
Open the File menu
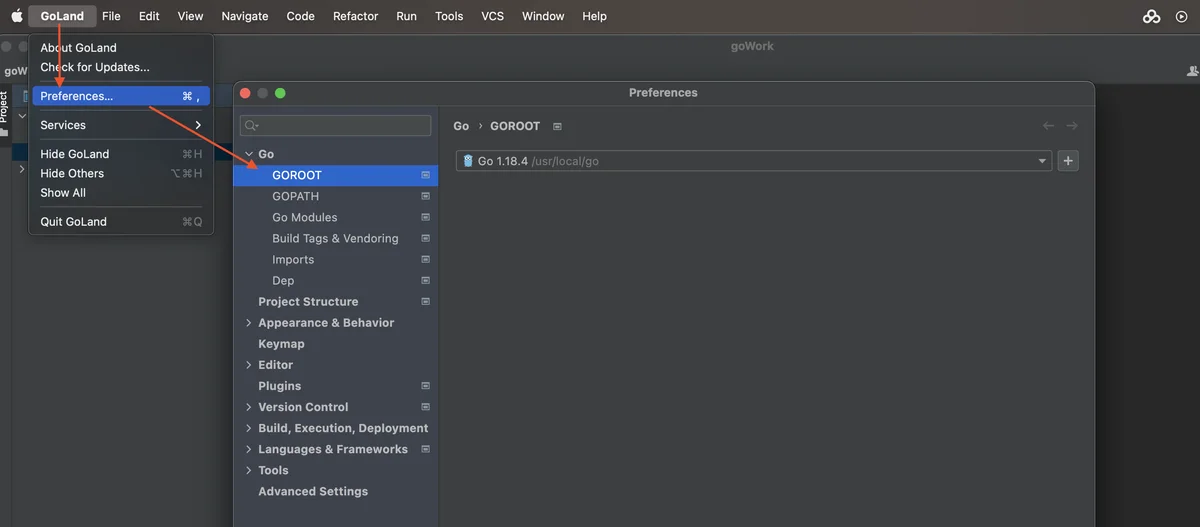111,16
